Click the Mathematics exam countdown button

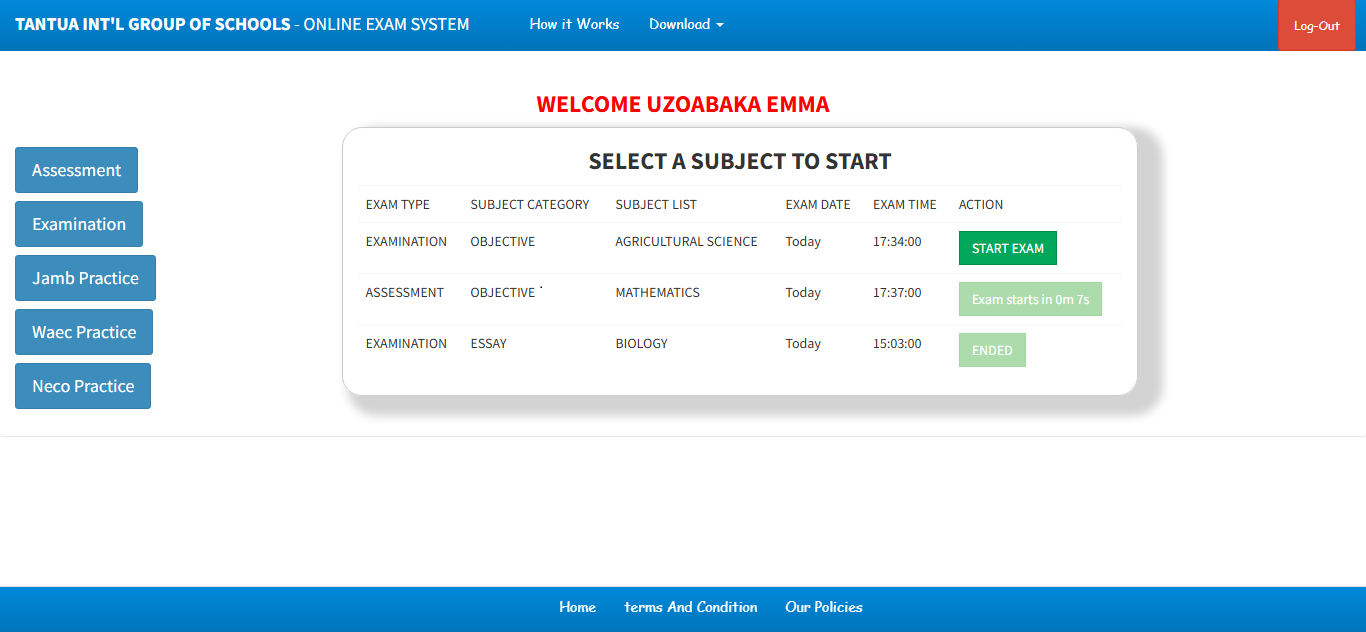click(x=1030, y=299)
